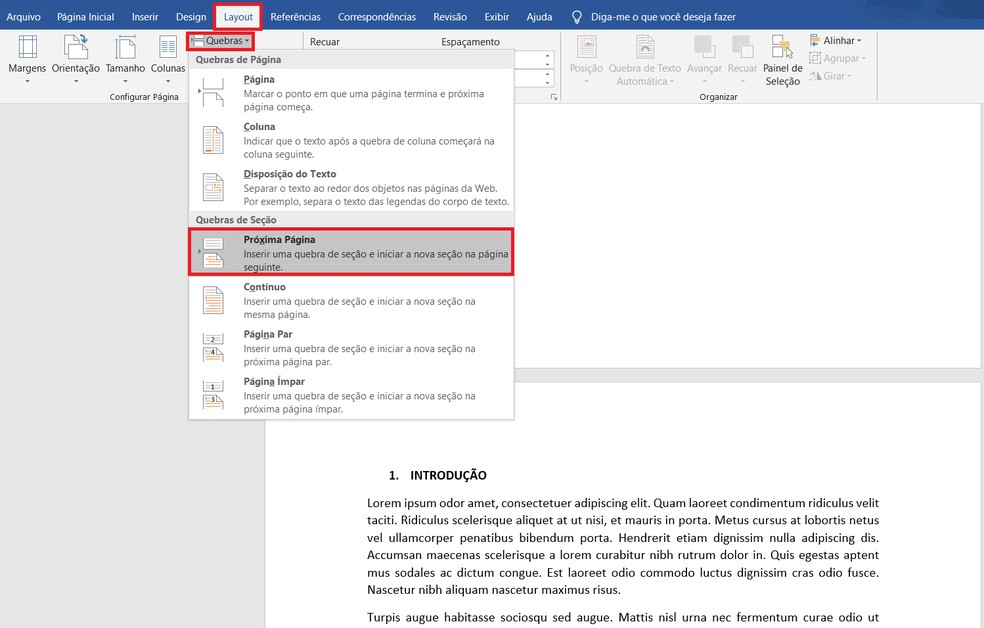Open the Ajuda help tab
The height and width of the screenshot is (628, 984).
[539, 17]
